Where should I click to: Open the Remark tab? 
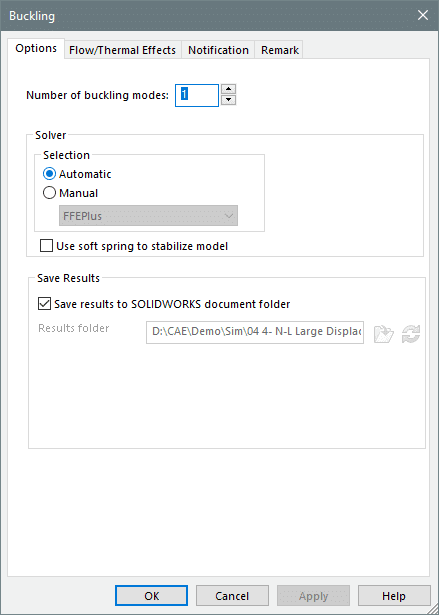[279, 50]
